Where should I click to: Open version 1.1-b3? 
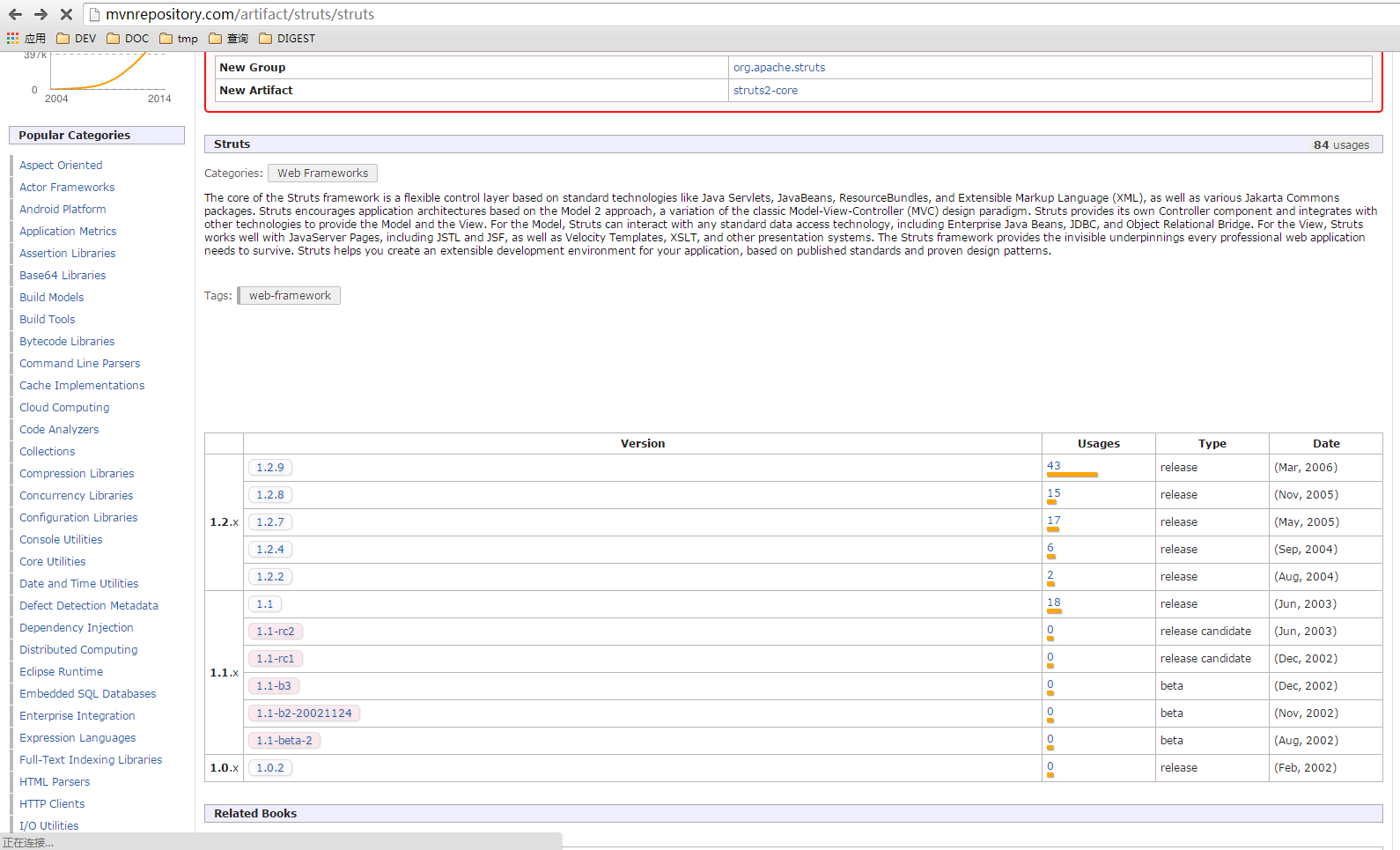coord(274,686)
